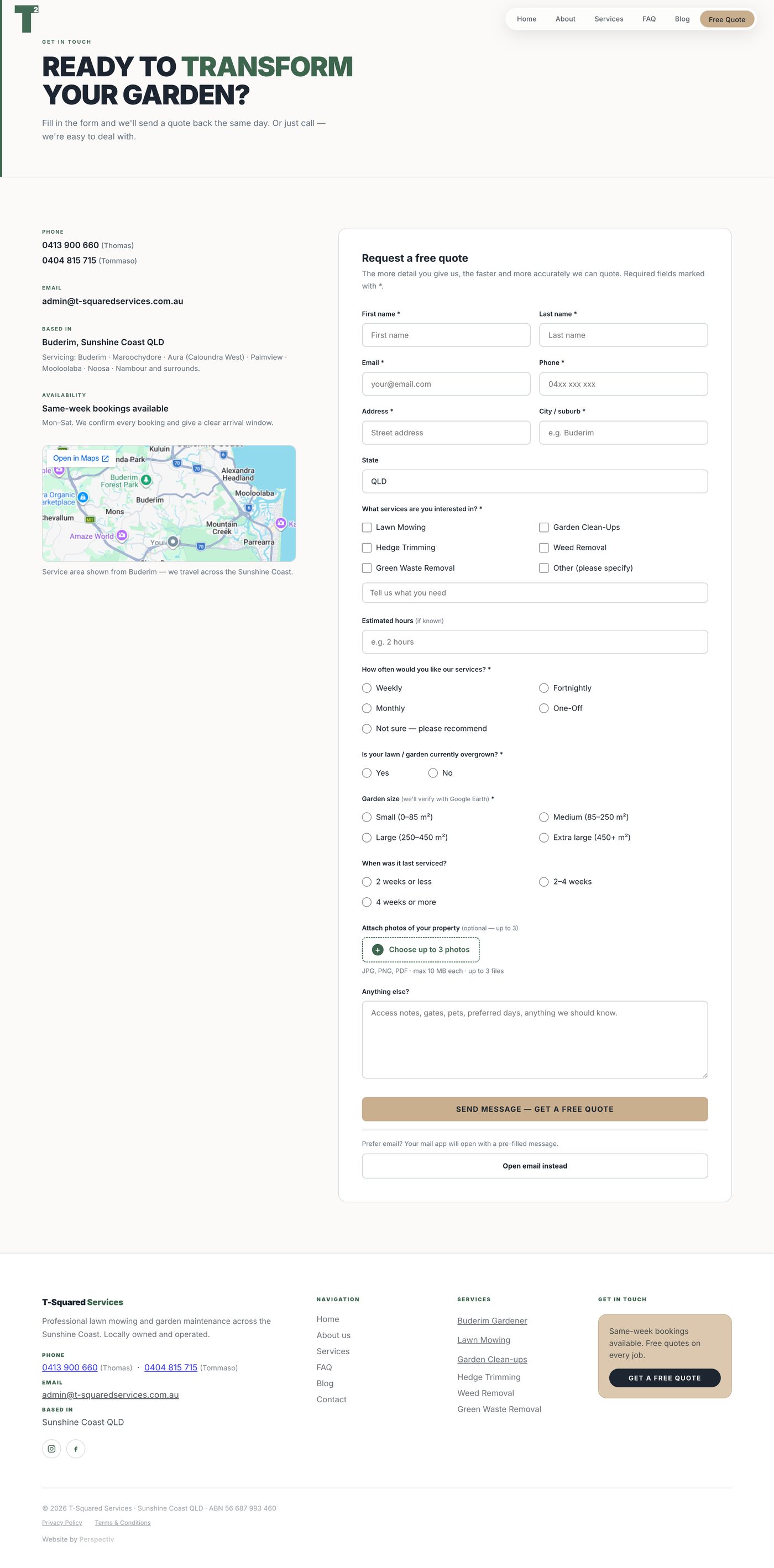Open Services in top navigation
This screenshot has height=1568, width=774.
pos(609,19)
